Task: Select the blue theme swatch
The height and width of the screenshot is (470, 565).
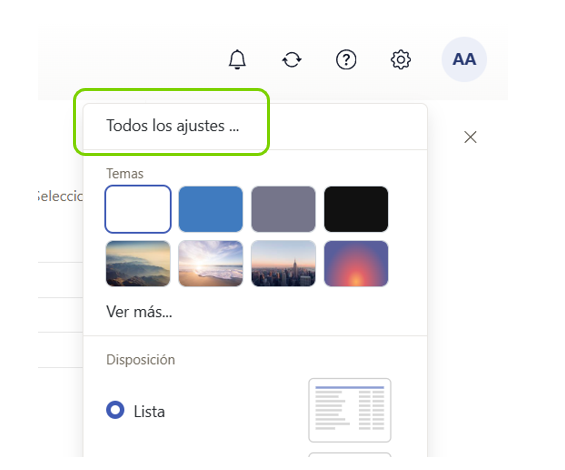Action: coord(211,209)
